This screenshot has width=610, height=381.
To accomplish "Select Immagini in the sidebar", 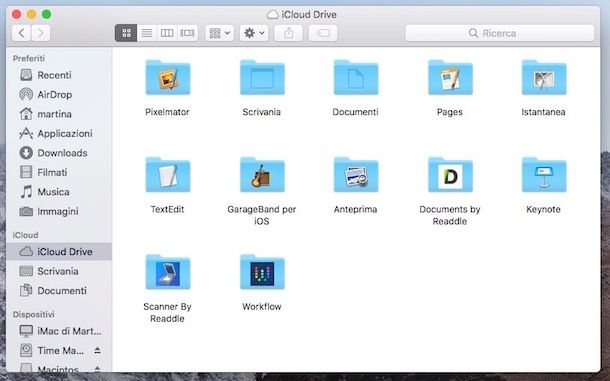I will 59,211.
